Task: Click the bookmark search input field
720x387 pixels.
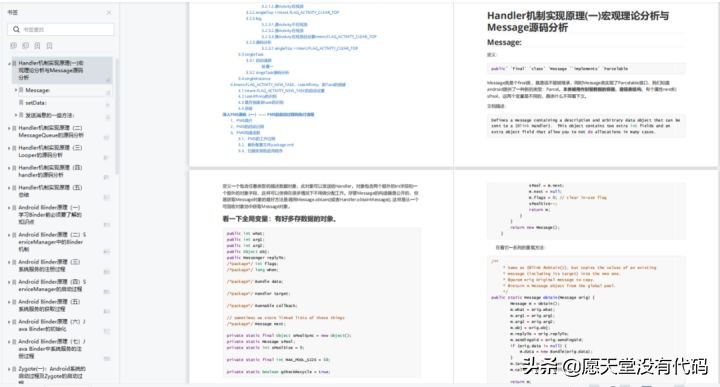Action: tap(61, 29)
